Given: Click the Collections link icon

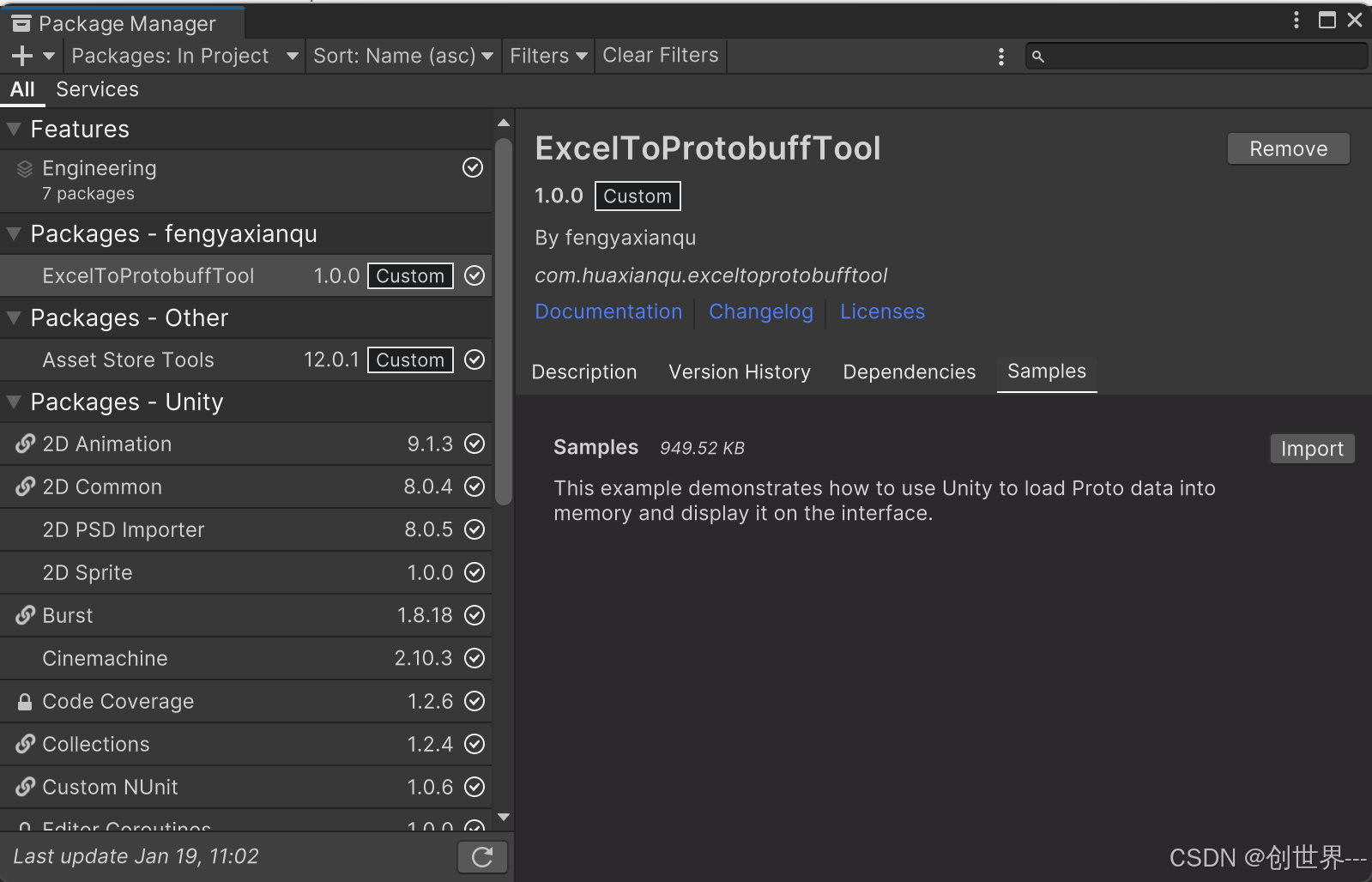Looking at the screenshot, I should (x=26, y=744).
